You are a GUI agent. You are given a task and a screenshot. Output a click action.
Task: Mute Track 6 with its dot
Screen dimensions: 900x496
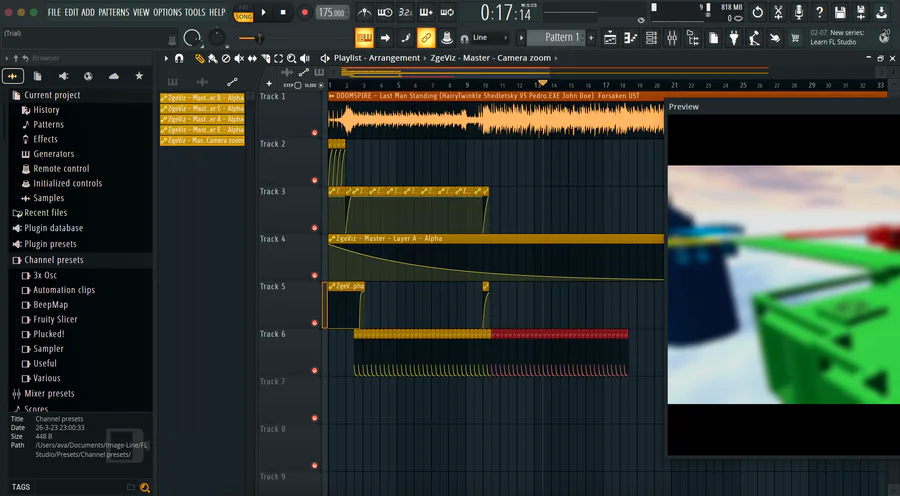click(315, 371)
